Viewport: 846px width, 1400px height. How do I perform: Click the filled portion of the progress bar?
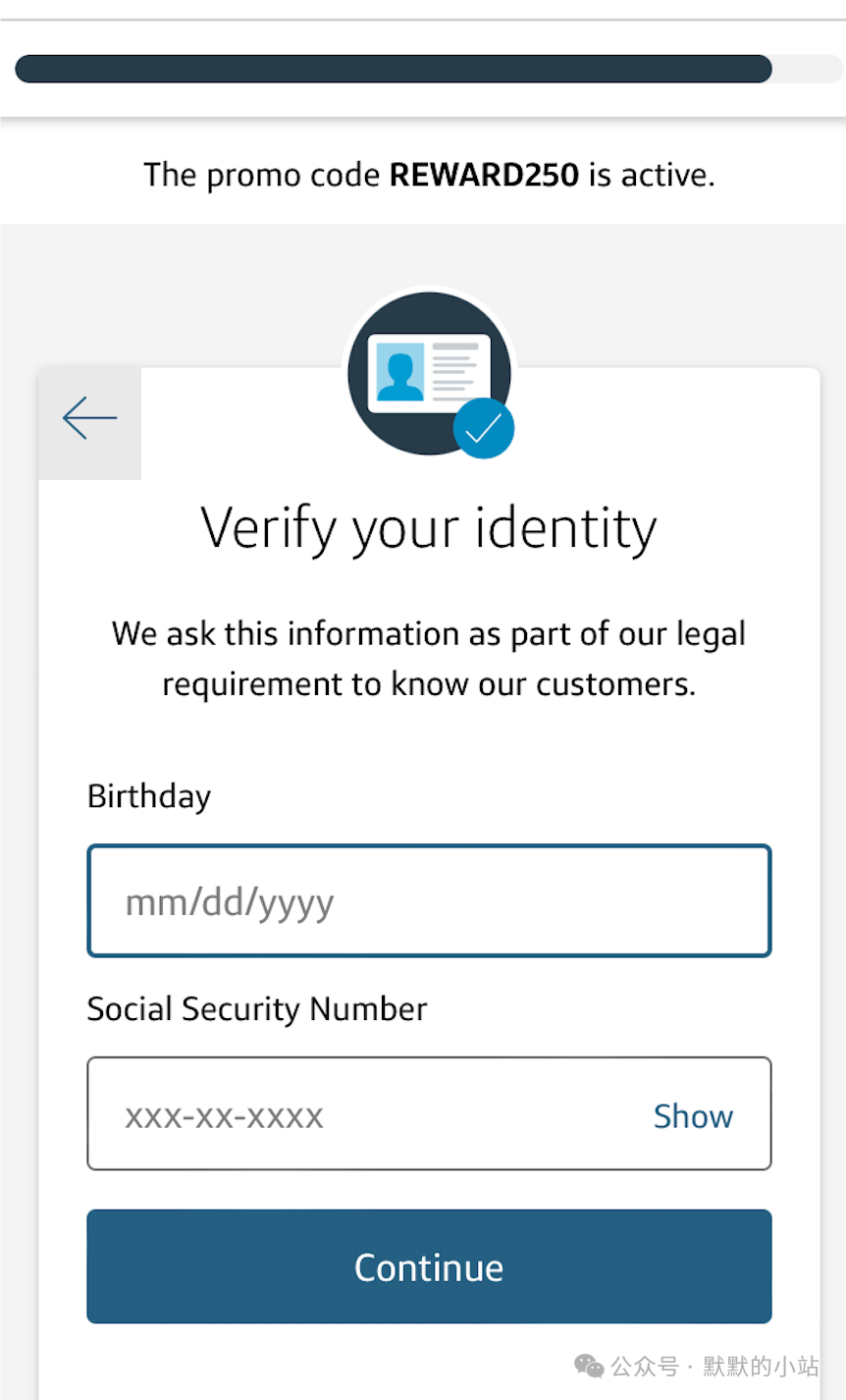394,69
